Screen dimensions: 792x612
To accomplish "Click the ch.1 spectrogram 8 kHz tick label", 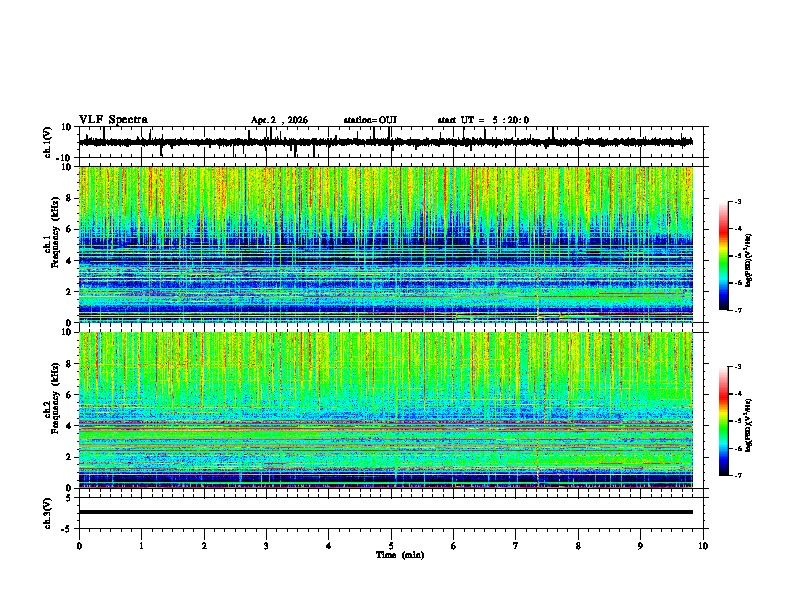I will (x=69, y=198).
